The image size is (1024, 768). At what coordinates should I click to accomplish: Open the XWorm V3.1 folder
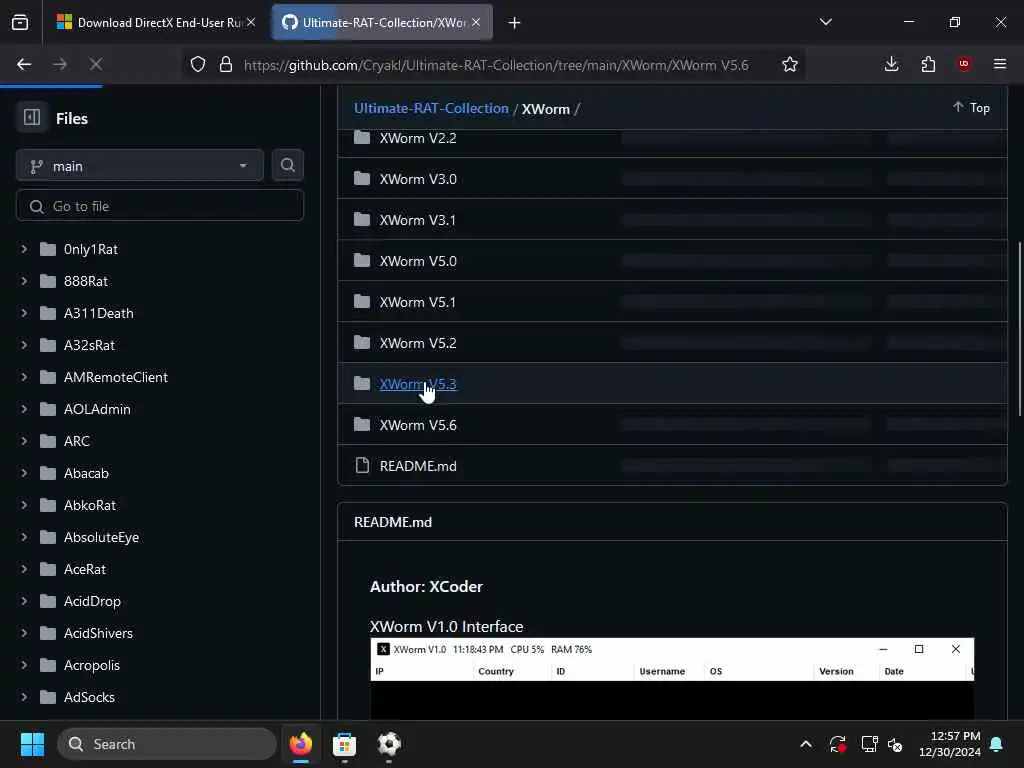click(418, 220)
